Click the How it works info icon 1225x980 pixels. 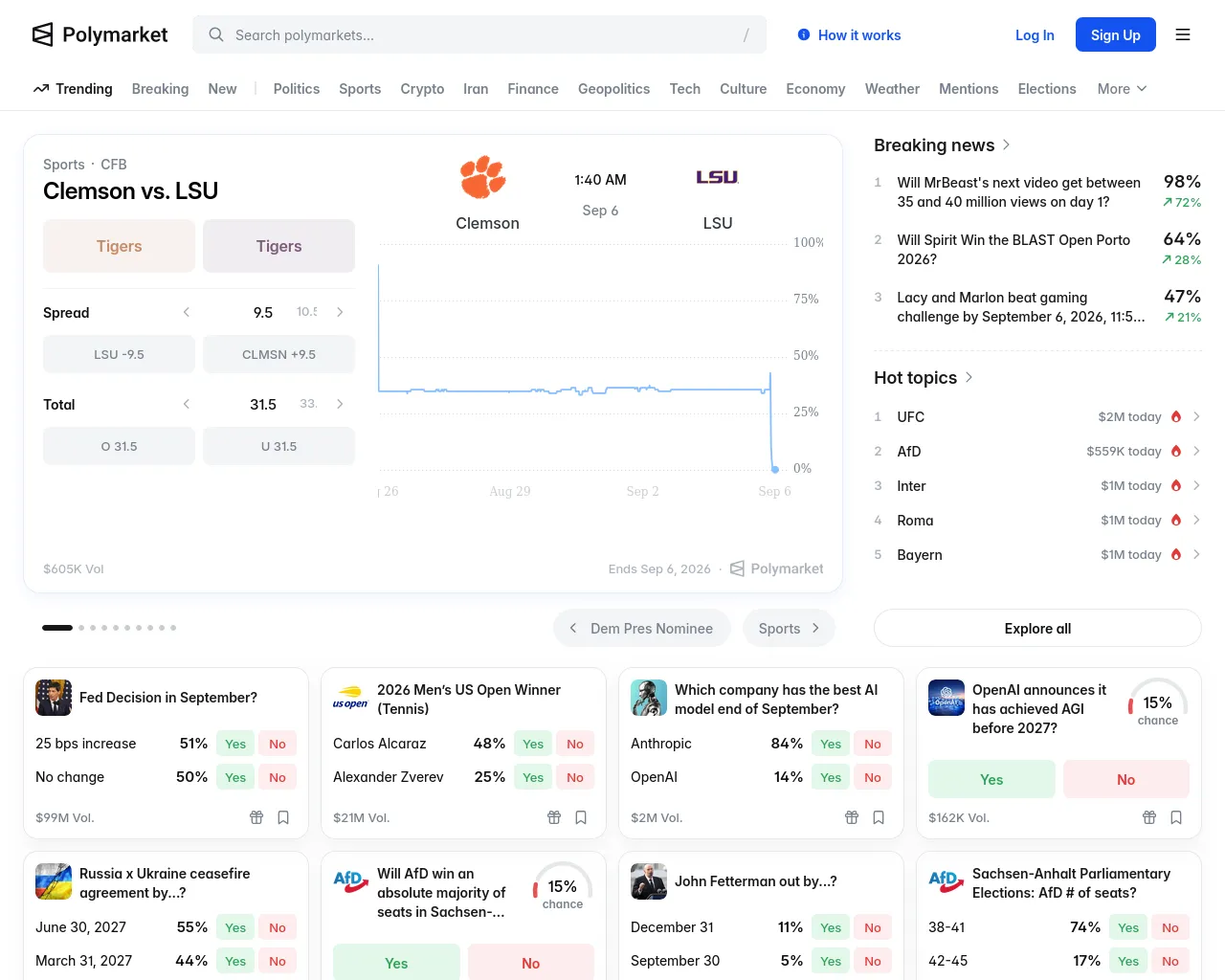tap(804, 34)
